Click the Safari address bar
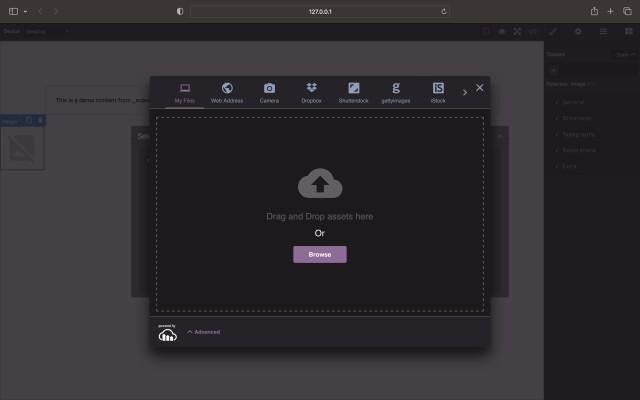Image resolution: width=640 pixels, height=400 pixels. [x=320, y=11]
